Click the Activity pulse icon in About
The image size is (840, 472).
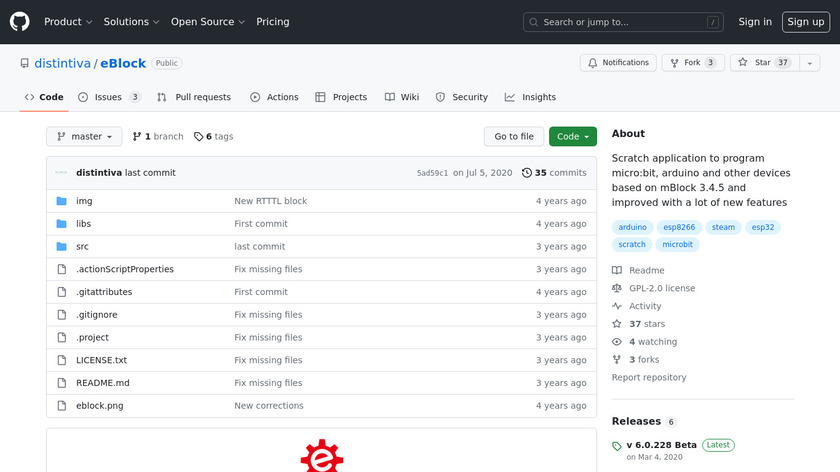(617, 306)
